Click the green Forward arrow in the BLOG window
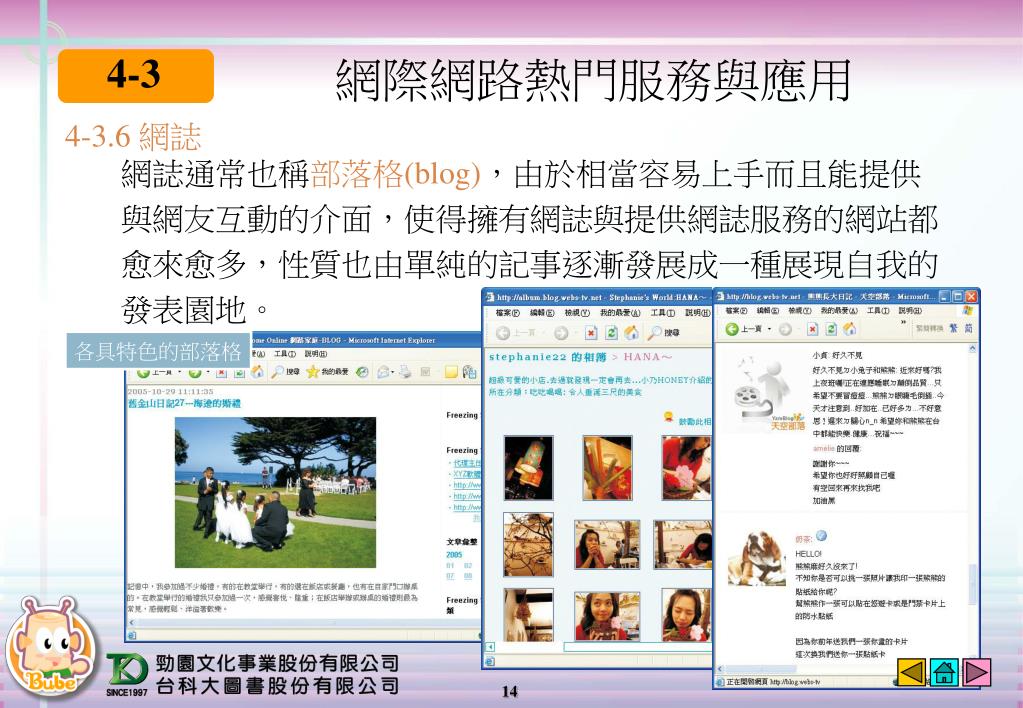 tap(194, 373)
